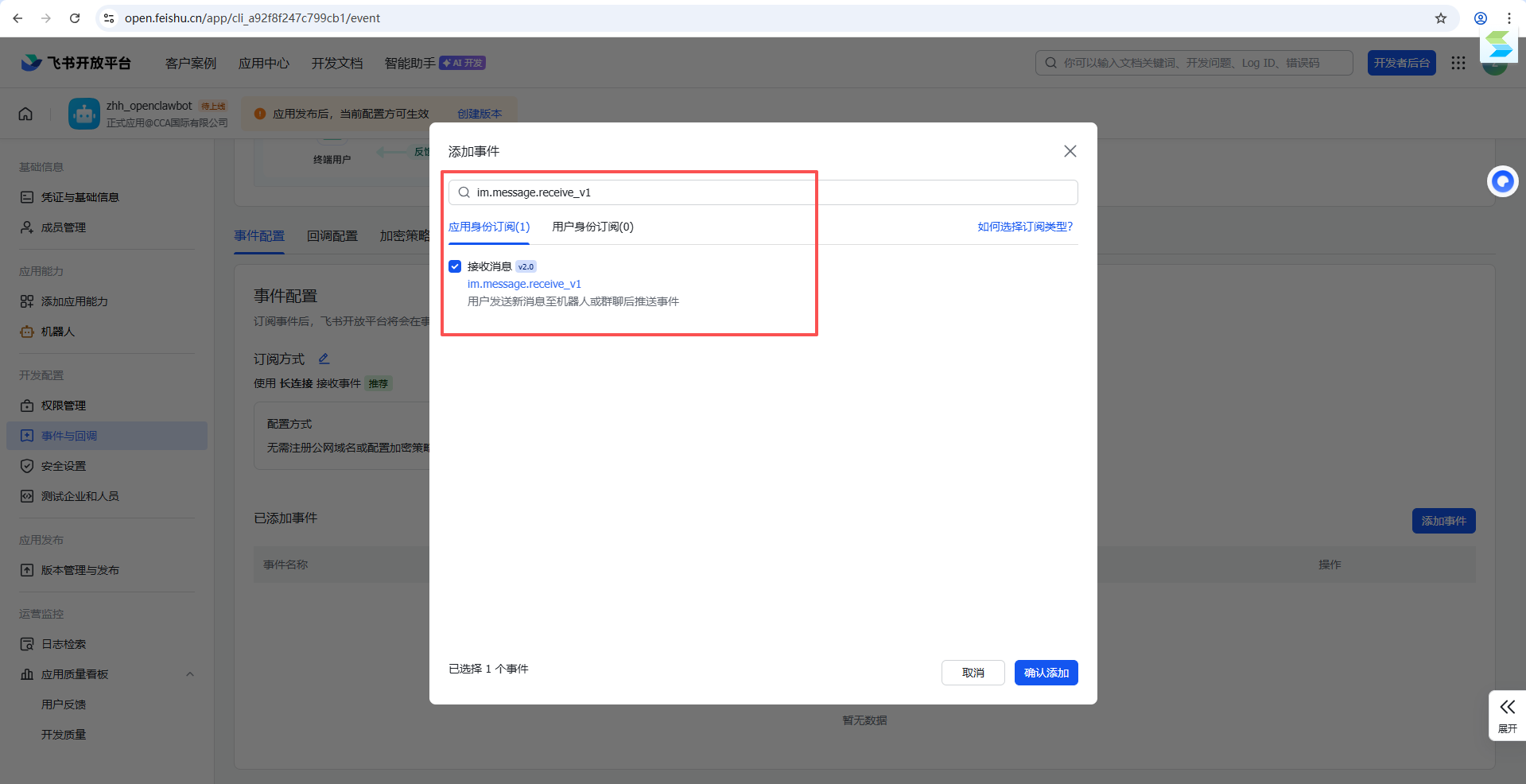Go to home via house icon
Viewport: 1526px width, 784px height.
[25, 114]
